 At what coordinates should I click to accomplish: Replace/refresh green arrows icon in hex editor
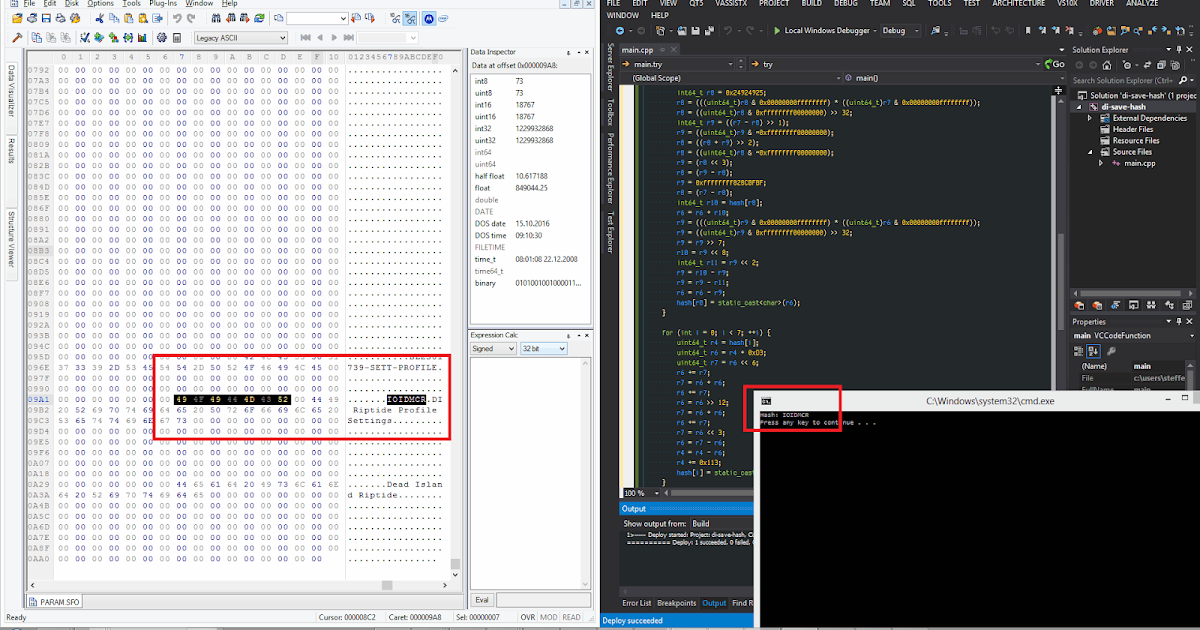click(259, 18)
